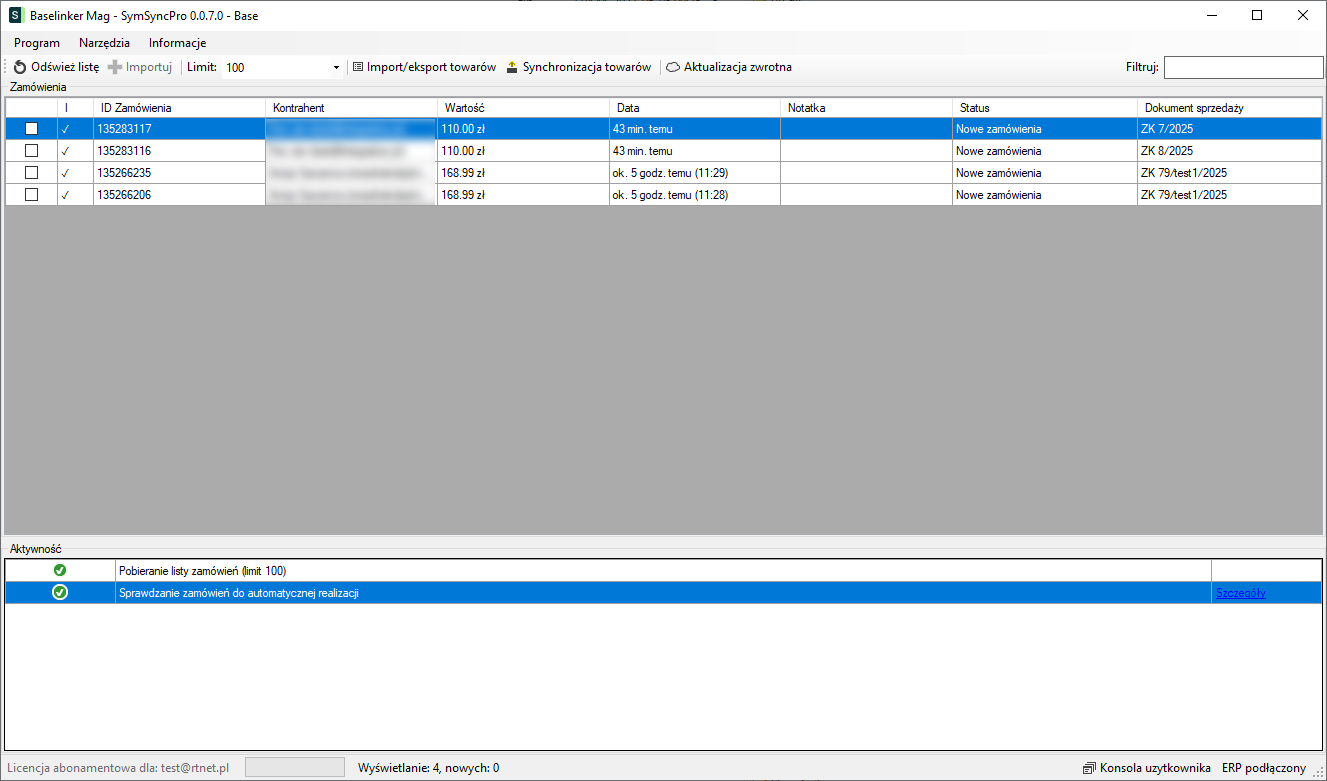Start Synchronizacja towarów from toolbar
The image size is (1327, 781).
pyautogui.click(x=578, y=67)
